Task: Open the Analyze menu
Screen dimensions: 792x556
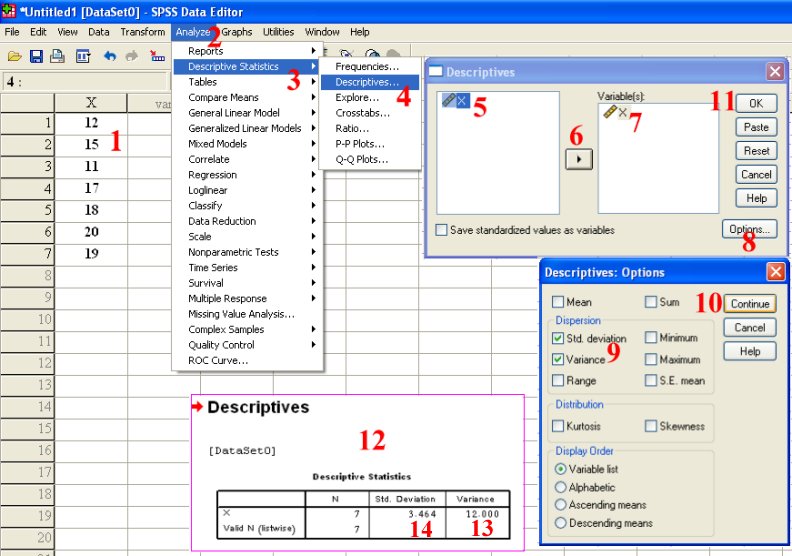Action: 192,32
